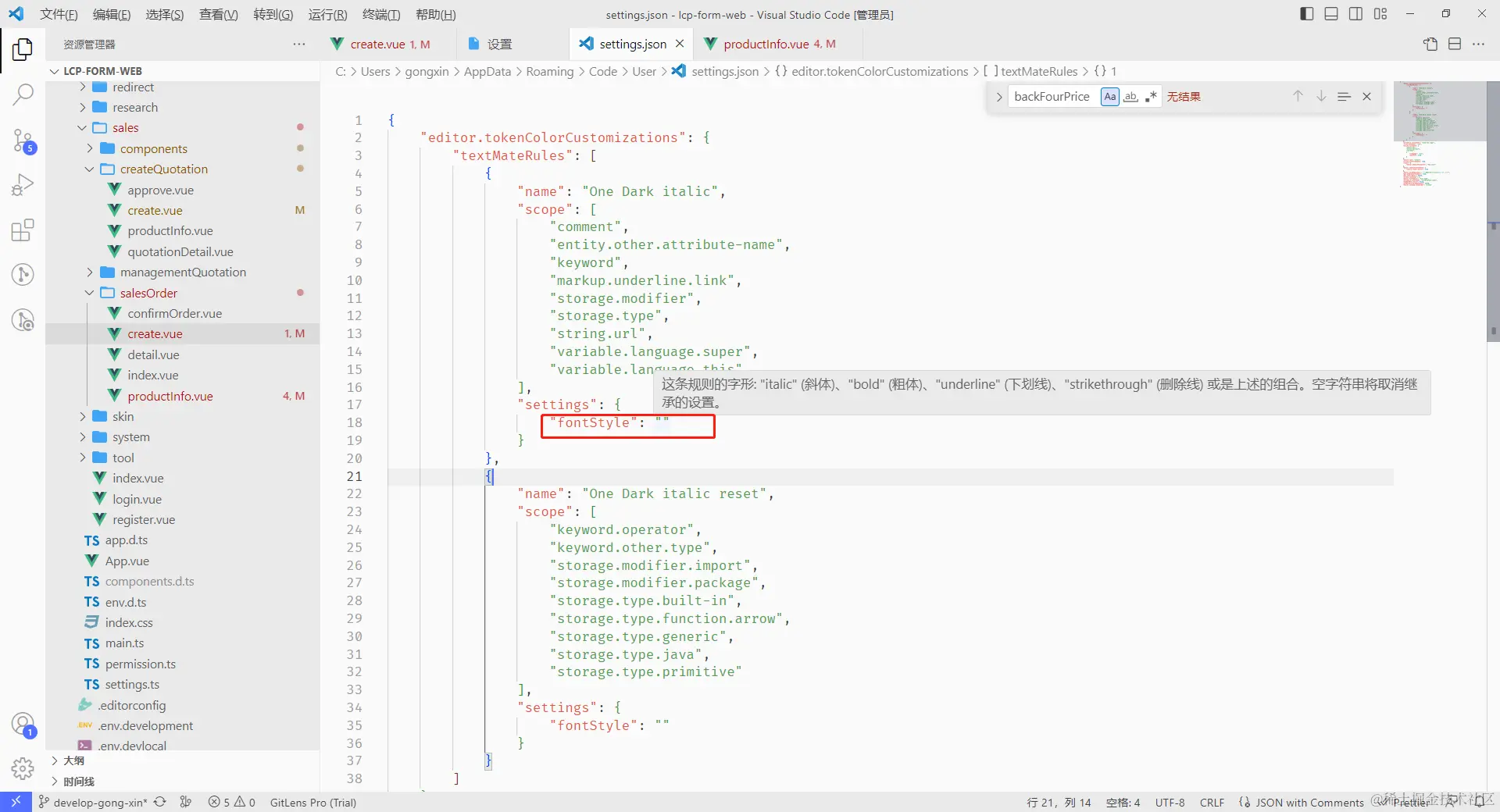Click the git graph icon in status bar
1500x812 pixels.
[x=186, y=802]
